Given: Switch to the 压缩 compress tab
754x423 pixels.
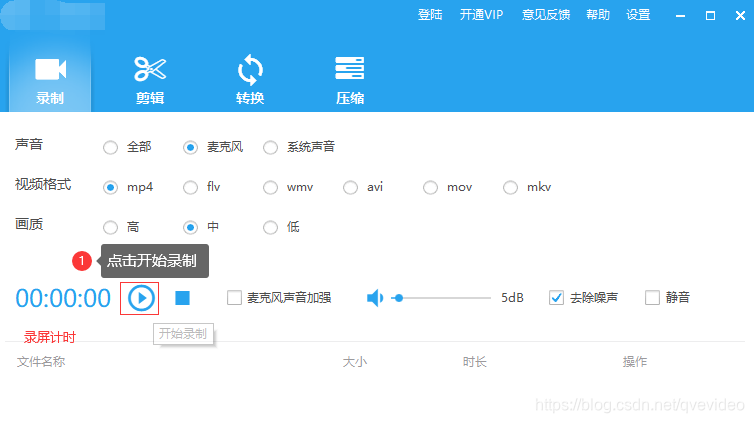Looking at the screenshot, I should pos(350,81).
